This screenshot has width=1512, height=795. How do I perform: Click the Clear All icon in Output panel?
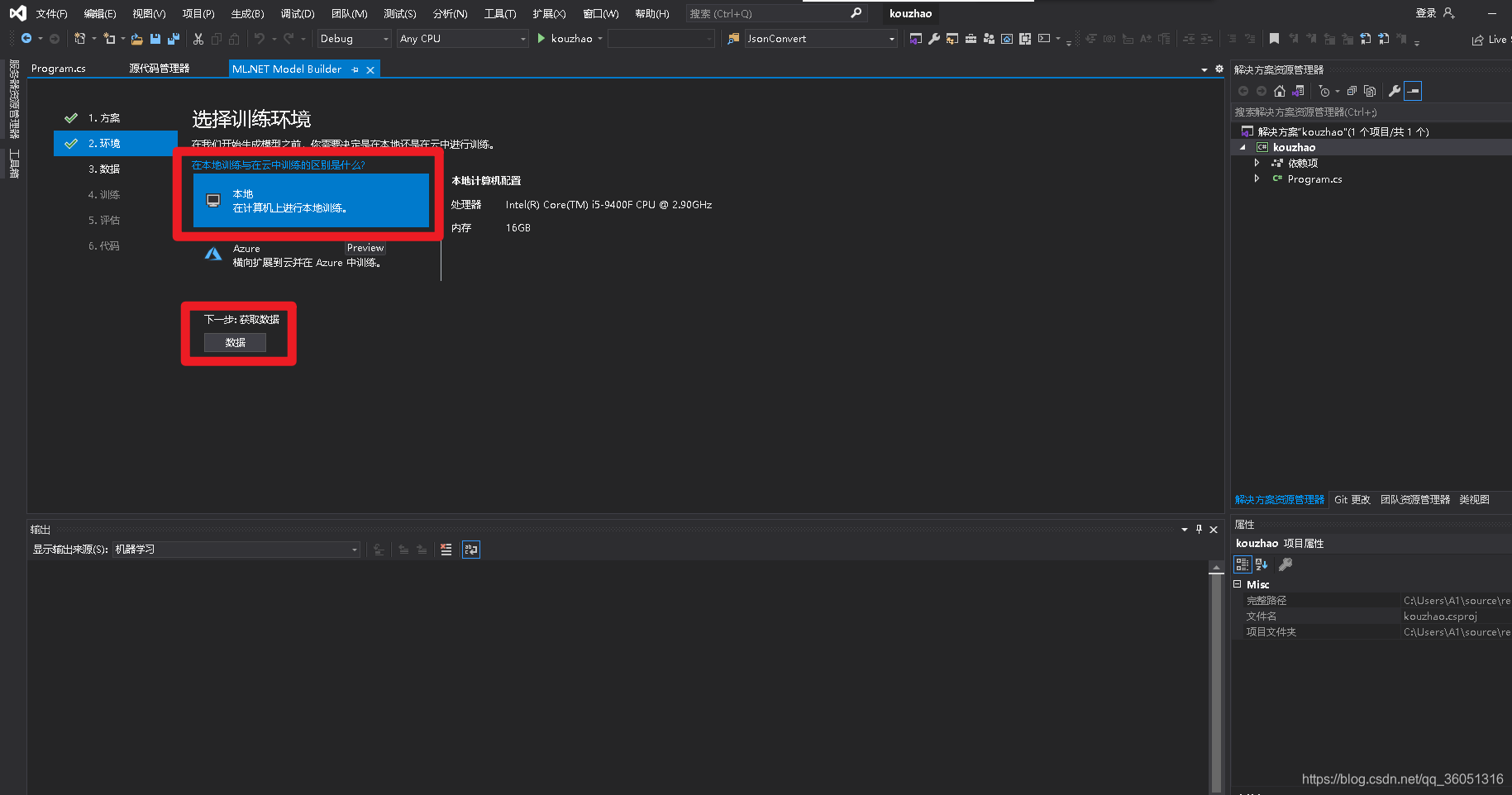[x=446, y=550]
